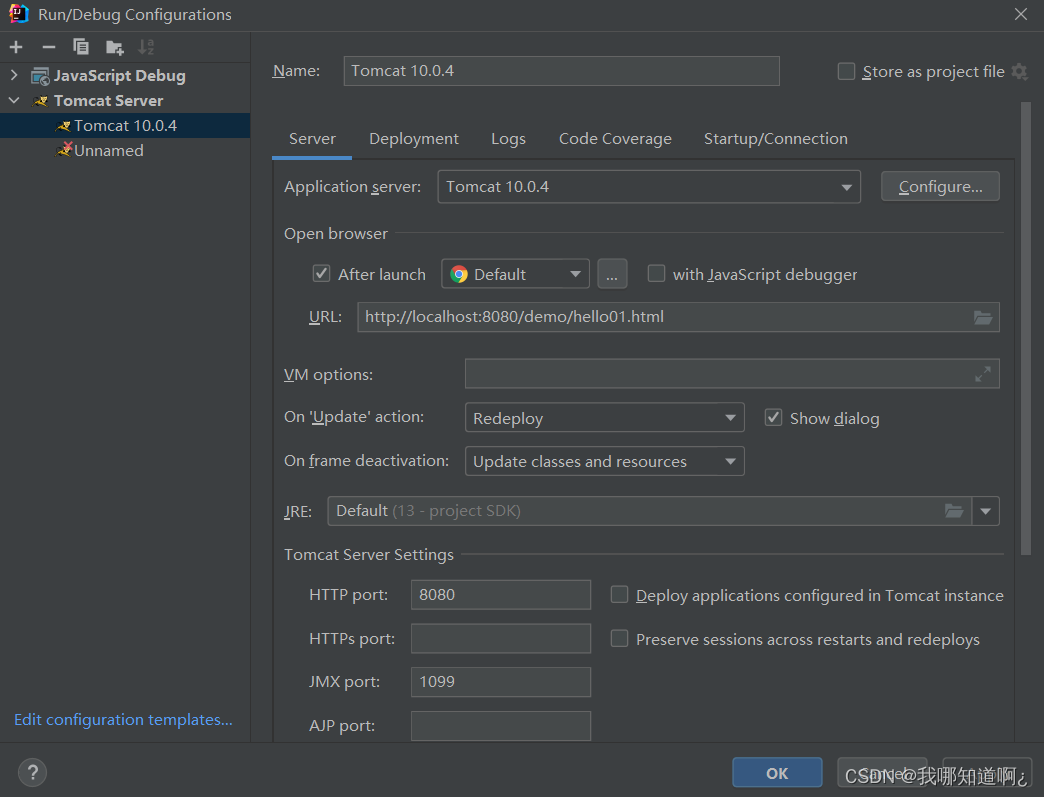This screenshot has height=797, width=1044.
Task: Click the Configure... button
Action: click(x=940, y=186)
